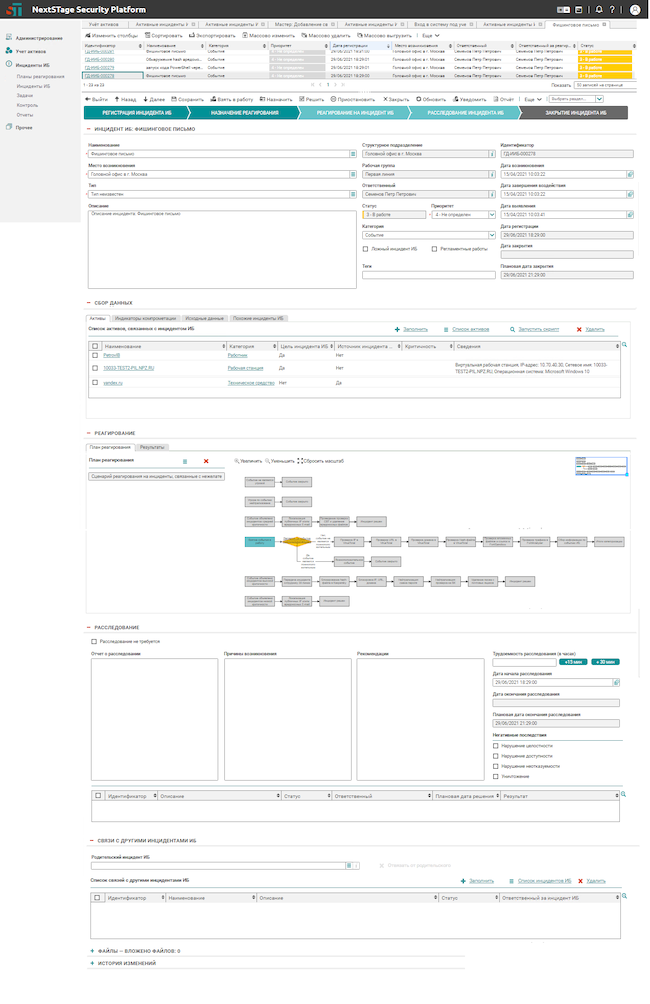This screenshot has height=1004, width=650.
Task: Open calendar icon for Дата возникновения
Action: (630, 174)
